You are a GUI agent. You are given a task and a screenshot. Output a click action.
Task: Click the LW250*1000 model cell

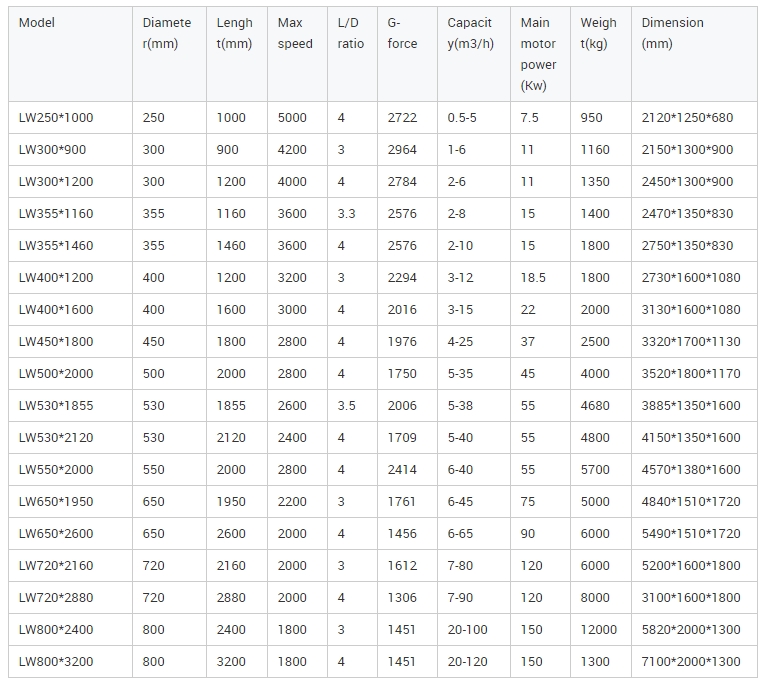click(x=56, y=118)
